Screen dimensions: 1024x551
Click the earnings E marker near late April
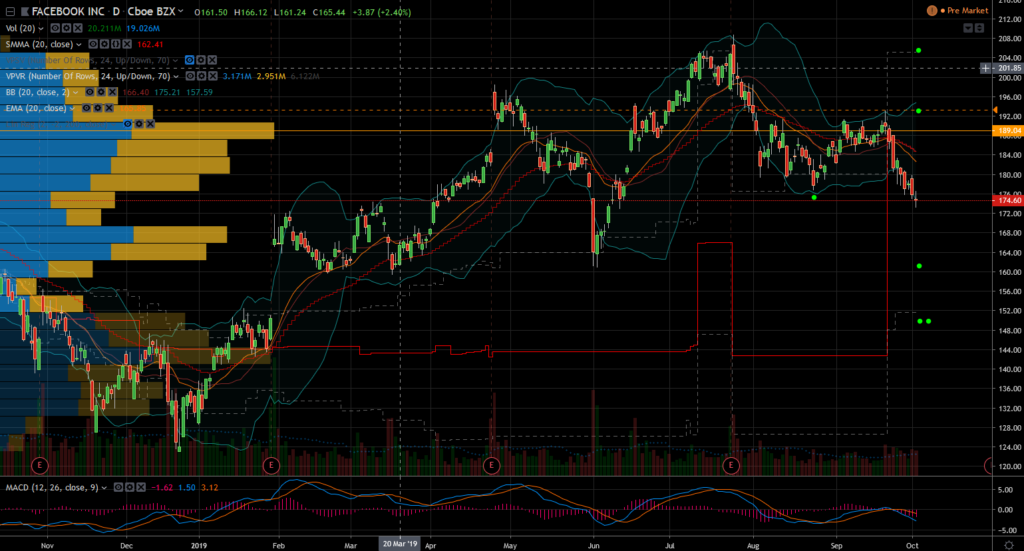click(x=491, y=465)
